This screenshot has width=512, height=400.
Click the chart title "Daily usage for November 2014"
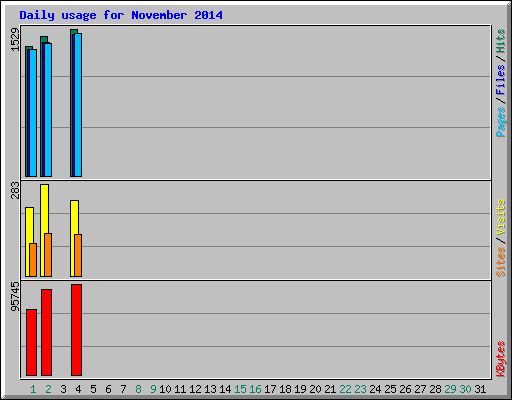click(121, 15)
